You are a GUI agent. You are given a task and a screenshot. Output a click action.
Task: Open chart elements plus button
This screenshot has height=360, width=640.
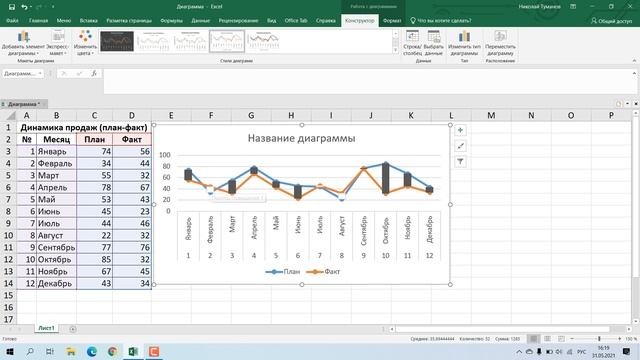(x=460, y=130)
